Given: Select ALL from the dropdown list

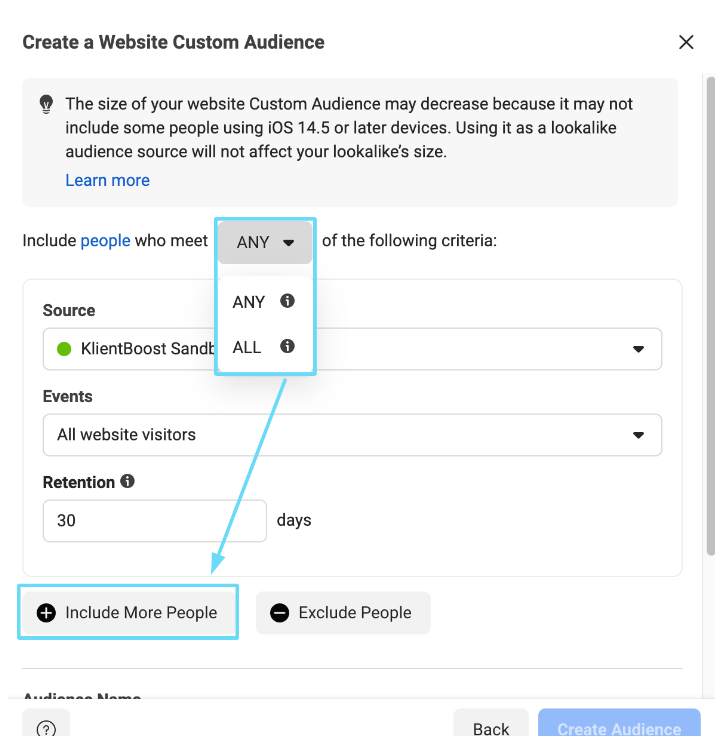Looking at the screenshot, I should pos(247,347).
